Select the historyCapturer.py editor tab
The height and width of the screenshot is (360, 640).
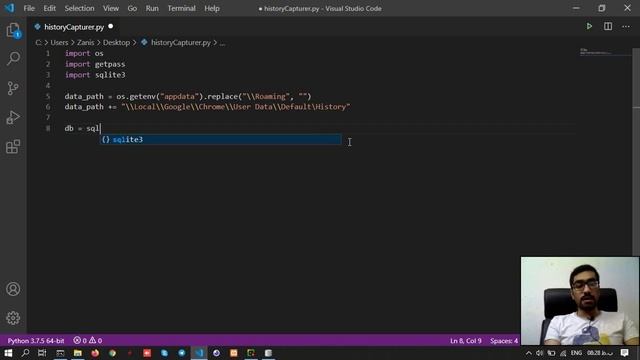coord(73,27)
